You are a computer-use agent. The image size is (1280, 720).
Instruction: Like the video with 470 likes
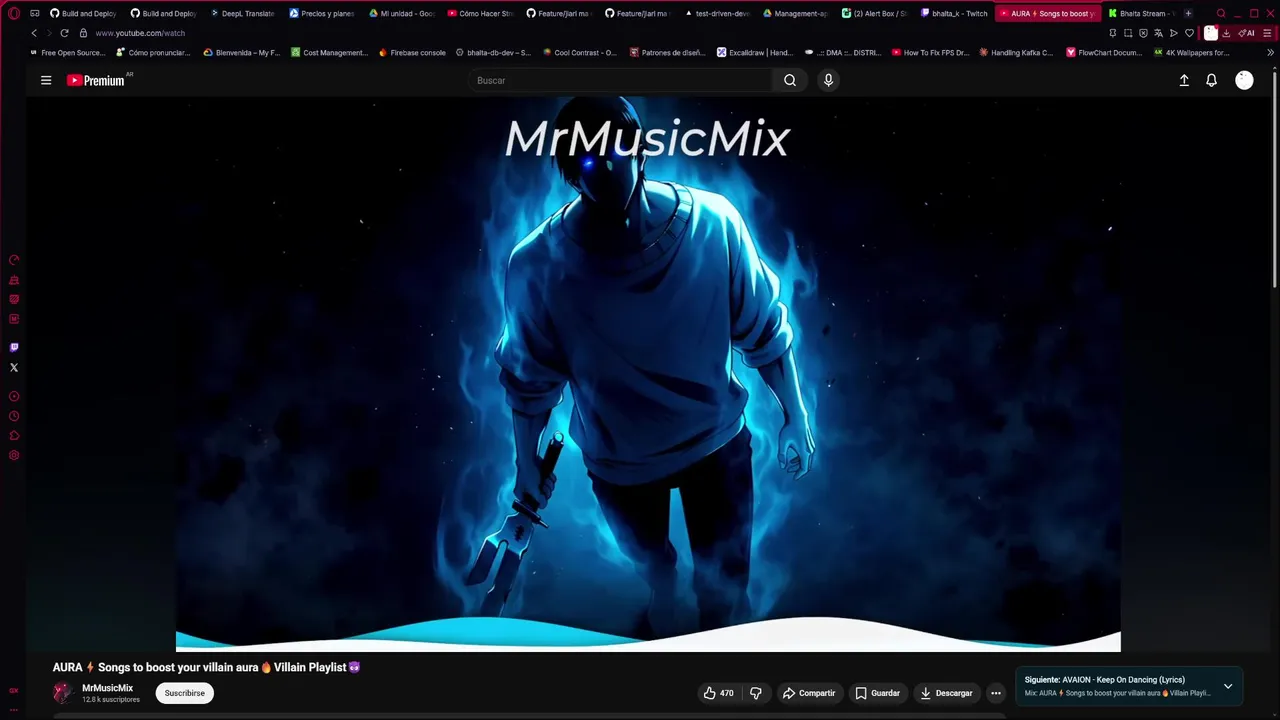pyautogui.click(x=718, y=693)
